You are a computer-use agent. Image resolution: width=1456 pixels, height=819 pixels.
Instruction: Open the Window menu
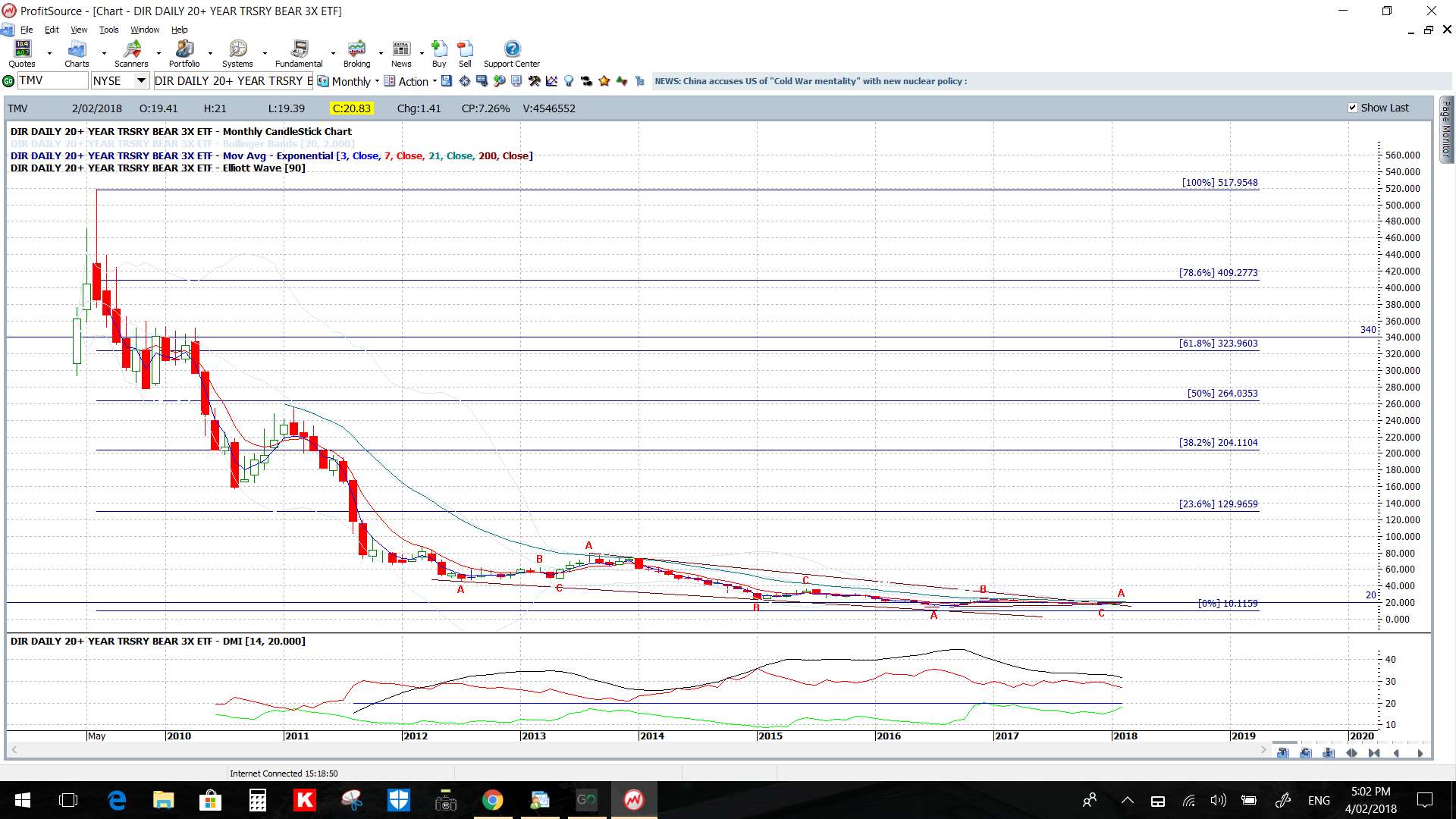click(x=145, y=30)
